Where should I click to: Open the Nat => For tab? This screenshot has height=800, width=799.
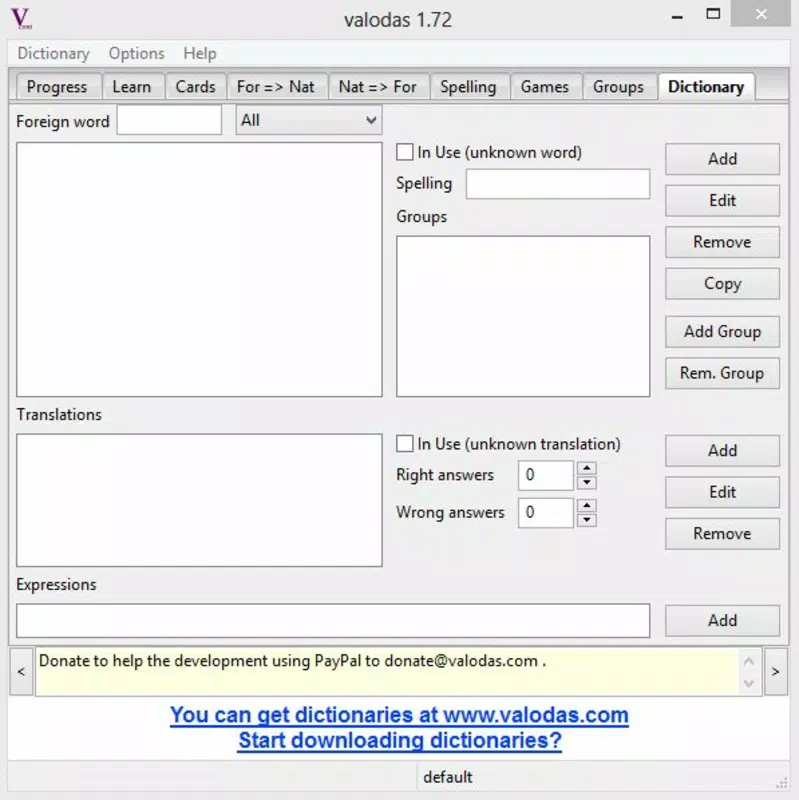coord(378,87)
